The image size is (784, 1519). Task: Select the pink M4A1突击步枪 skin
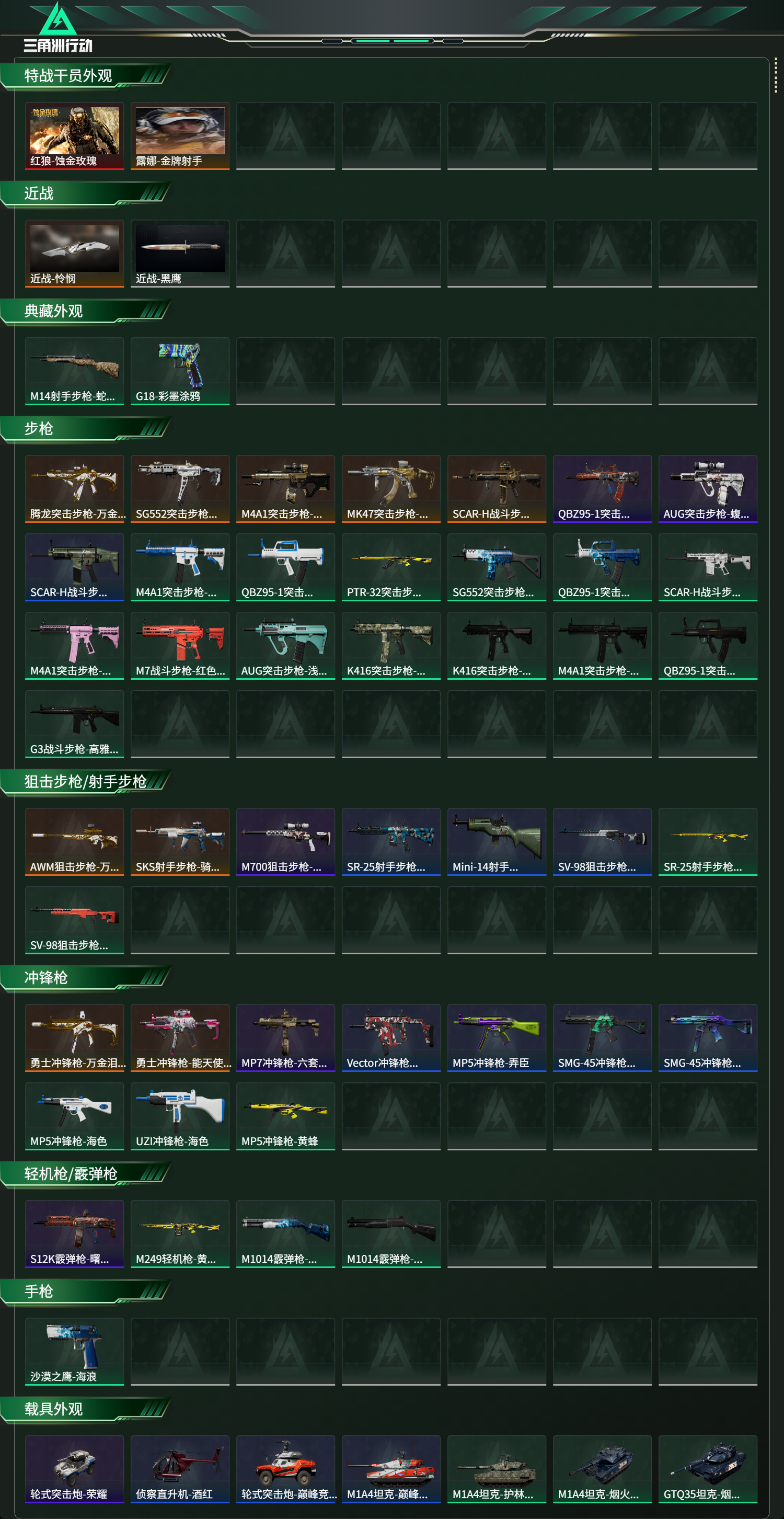click(74, 645)
